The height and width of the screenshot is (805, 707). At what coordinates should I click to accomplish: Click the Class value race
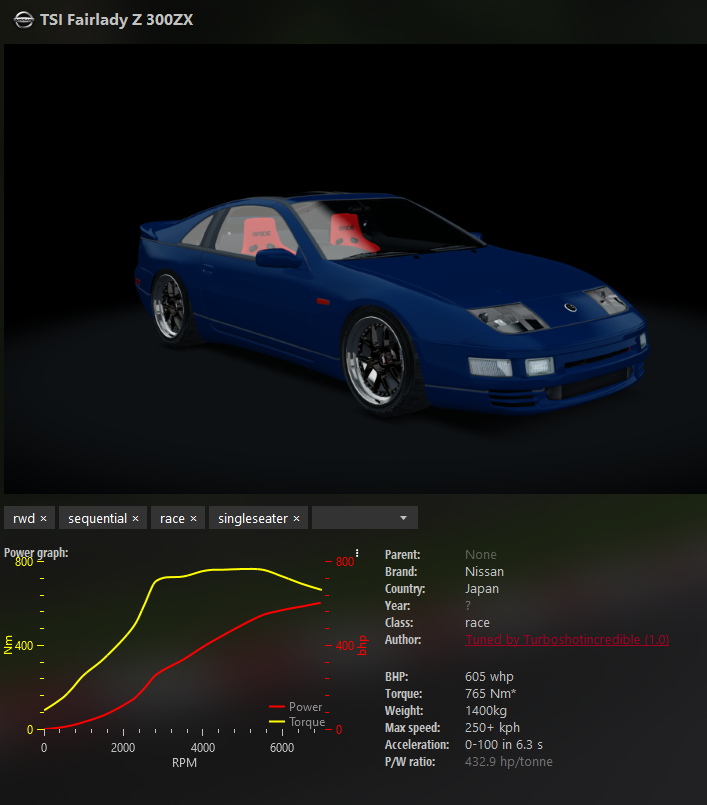[x=477, y=623]
